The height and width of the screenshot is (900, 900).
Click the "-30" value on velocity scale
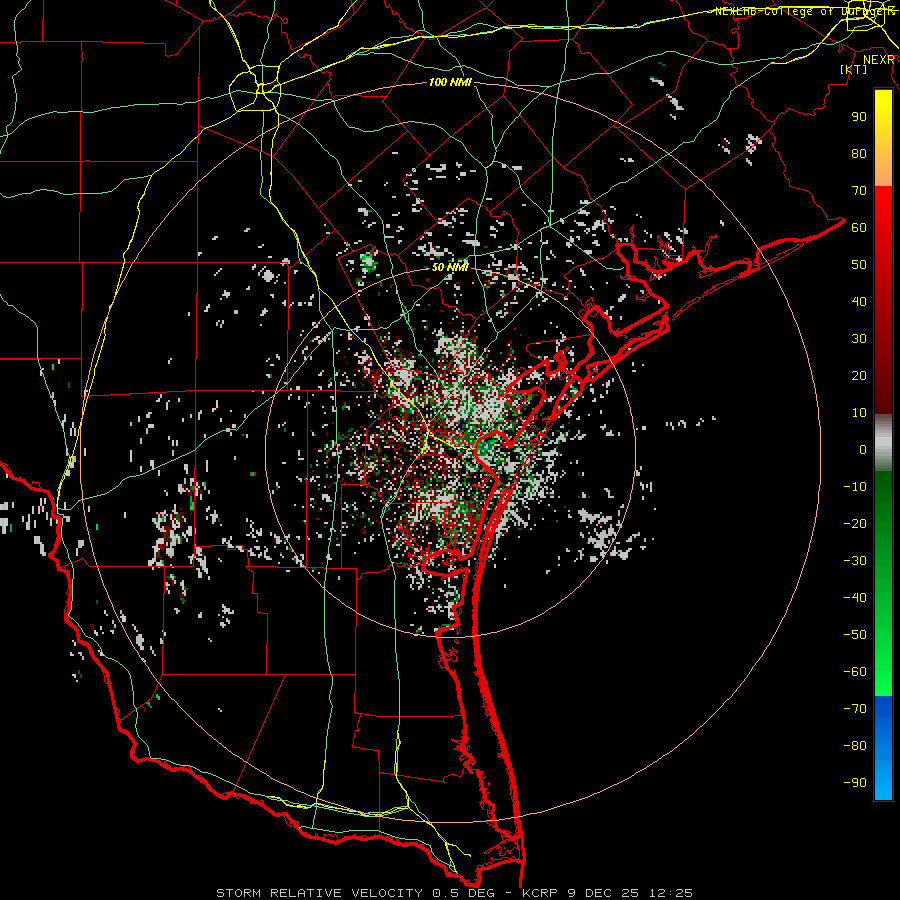855,561
